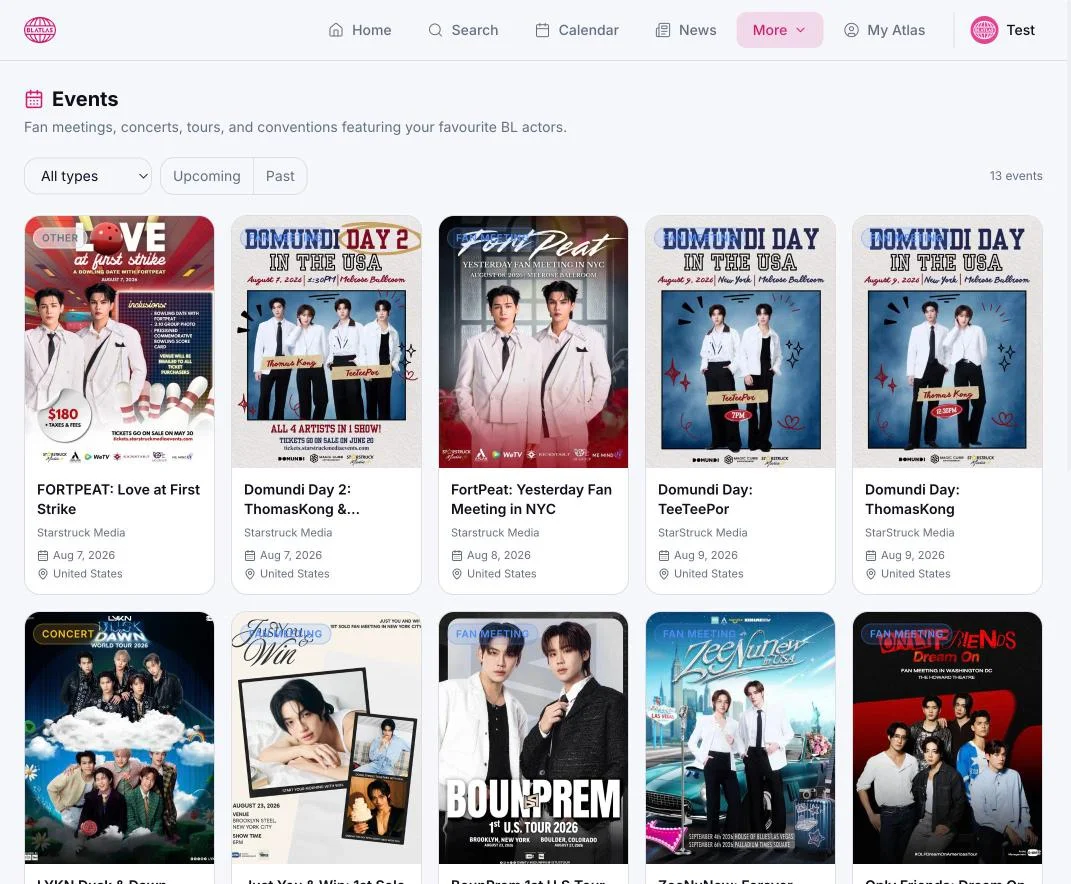Open LYKN Dusk & Dawn World Tour poster
Screen dimensions: 1071x884
(120, 738)
